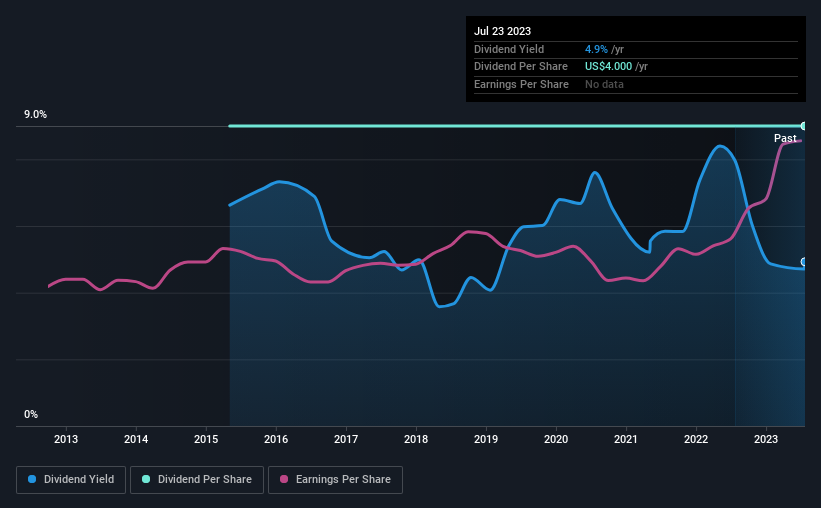Screen dimensions: 821x508
Task: Click the Dividend Per Share endpoint marker
Action: point(804,126)
